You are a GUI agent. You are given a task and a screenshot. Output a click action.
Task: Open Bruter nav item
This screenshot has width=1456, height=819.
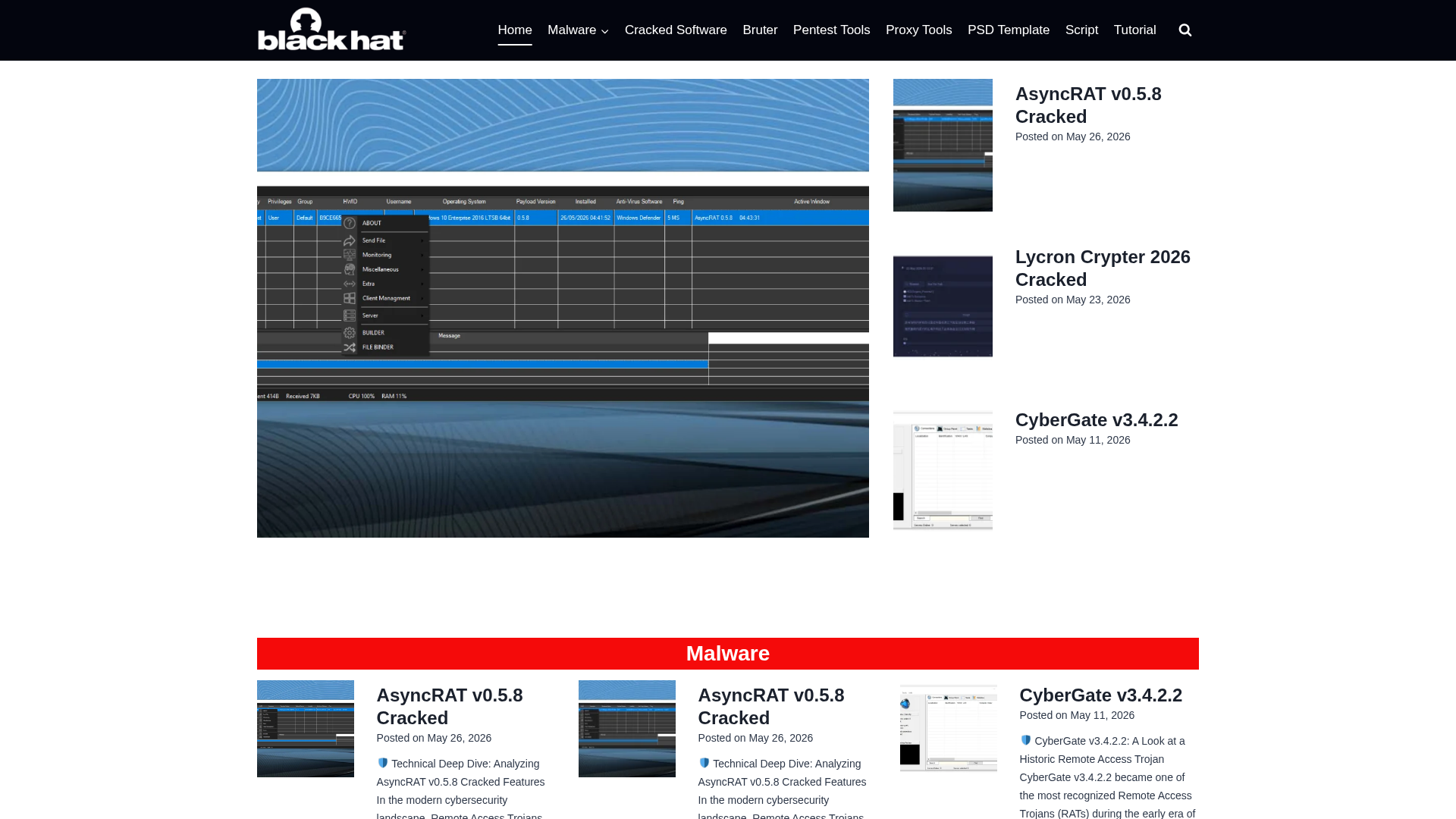pyautogui.click(x=760, y=30)
